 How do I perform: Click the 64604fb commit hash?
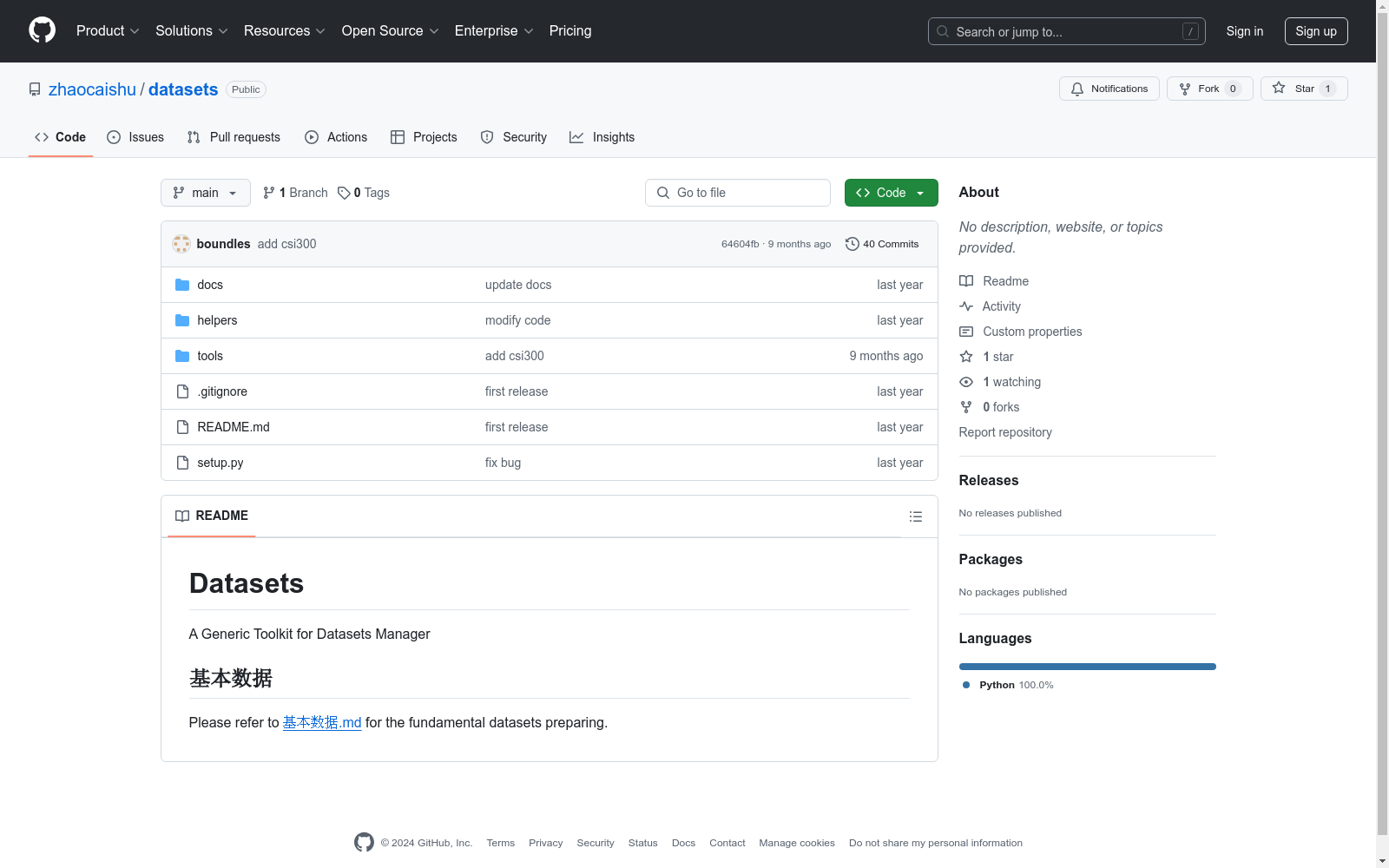pos(741,244)
